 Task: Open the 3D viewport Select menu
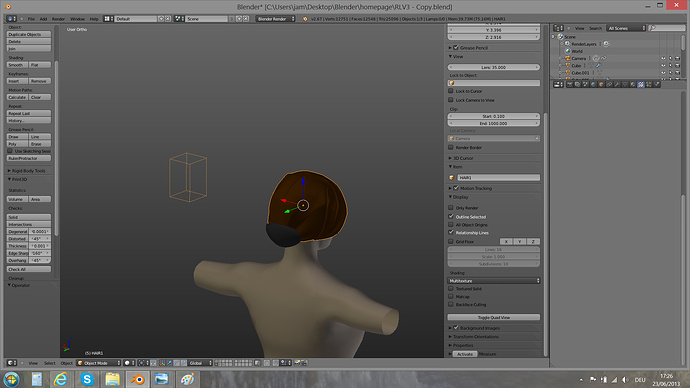[x=49, y=363]
